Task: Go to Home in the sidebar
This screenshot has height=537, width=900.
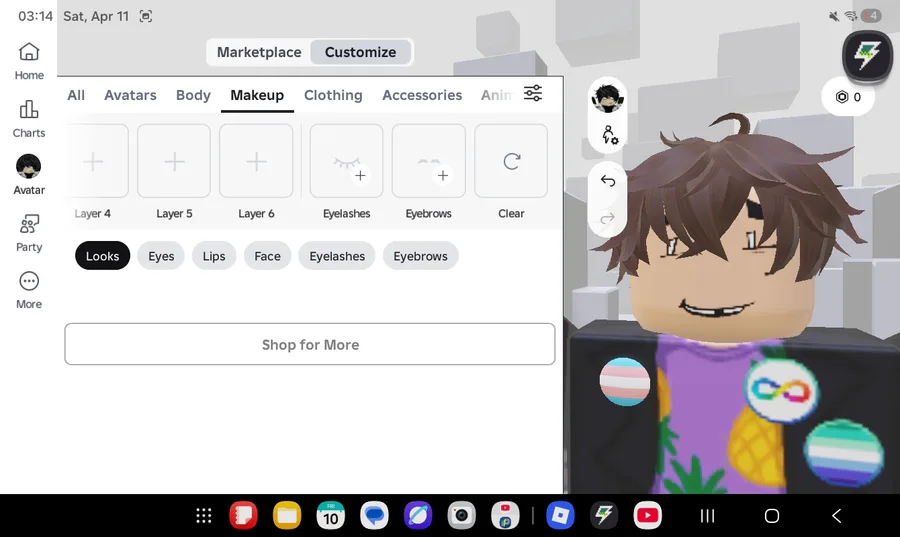Action: [x=29, y=61]
